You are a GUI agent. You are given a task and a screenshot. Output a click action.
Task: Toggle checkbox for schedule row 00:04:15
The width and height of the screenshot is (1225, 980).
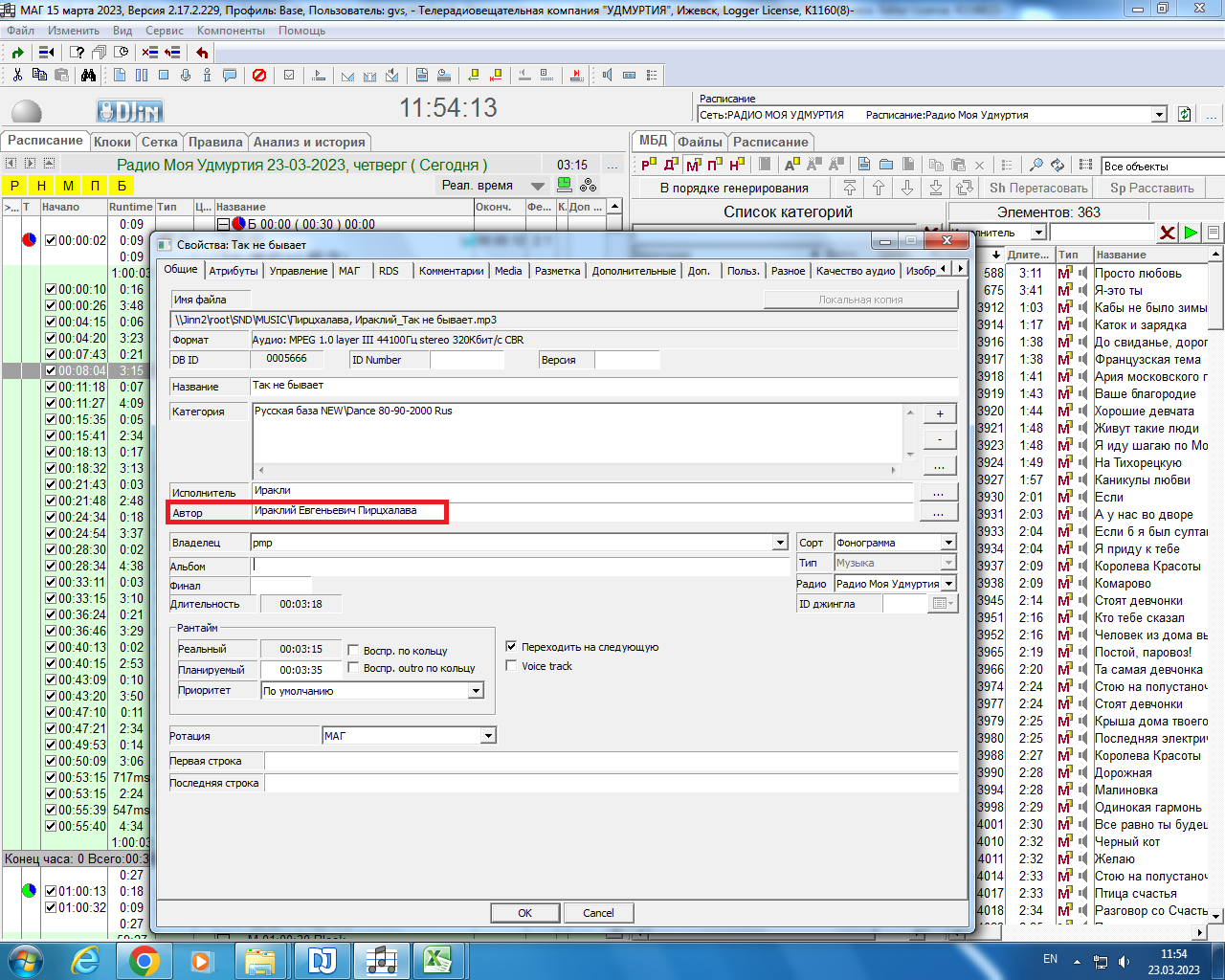pyautogui.click(x=51, y=322)
